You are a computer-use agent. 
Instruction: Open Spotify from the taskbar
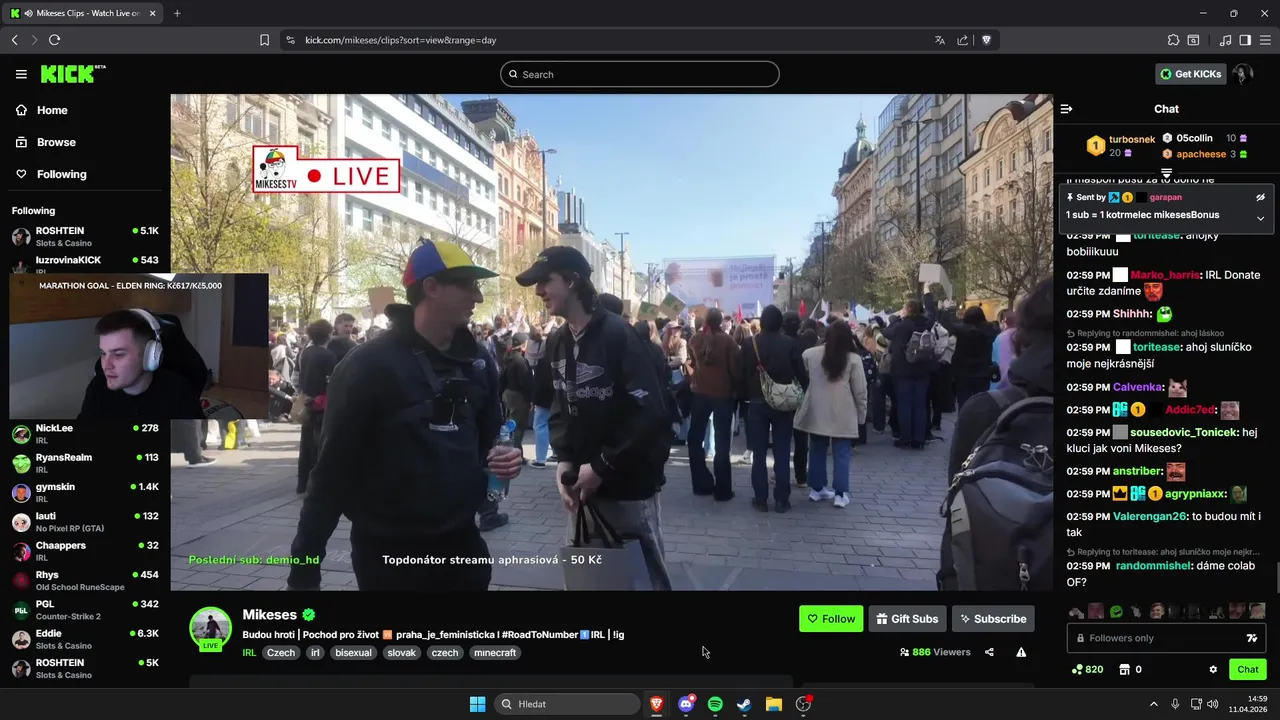tap(715, 704)
